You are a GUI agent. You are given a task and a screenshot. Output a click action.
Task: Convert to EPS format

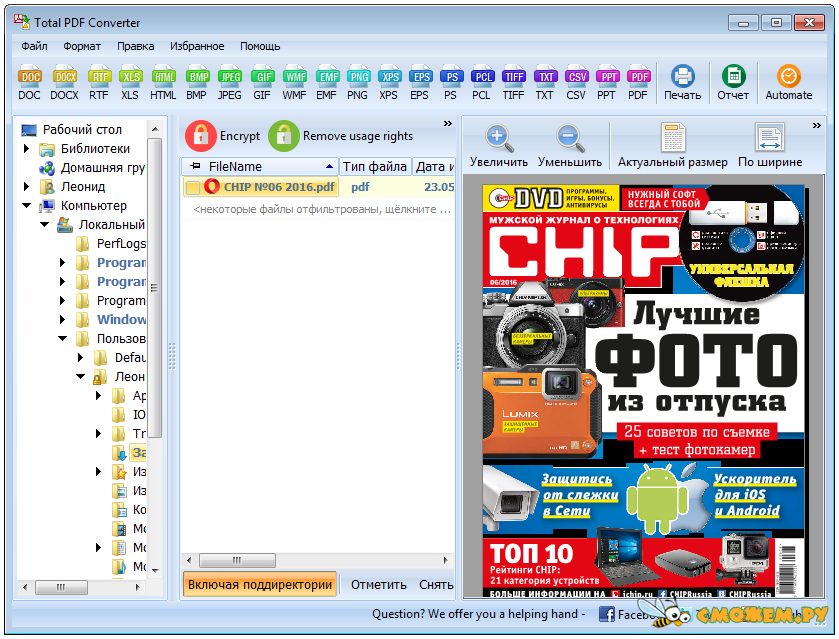(420, 83)
